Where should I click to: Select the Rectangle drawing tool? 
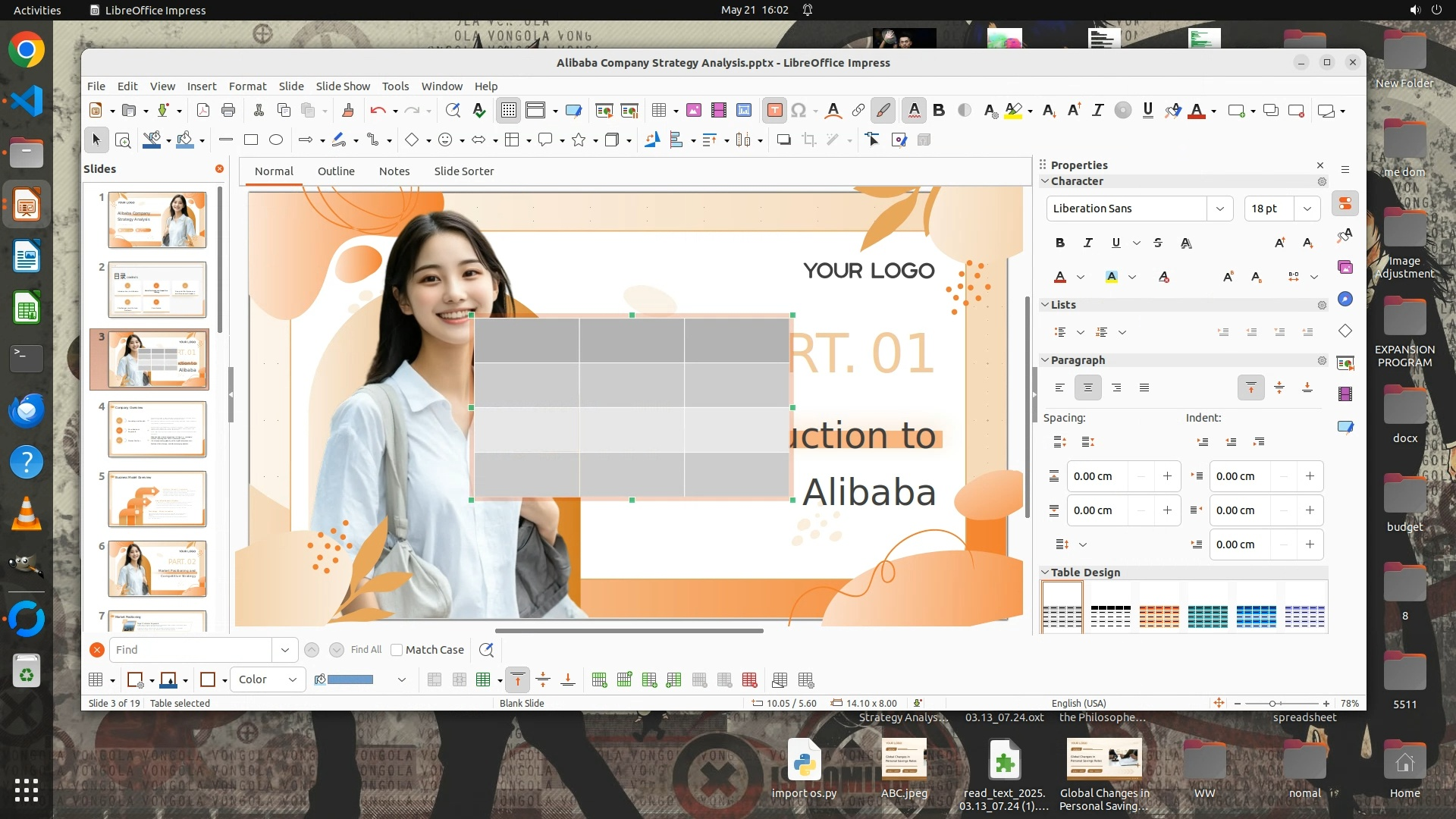251,140
